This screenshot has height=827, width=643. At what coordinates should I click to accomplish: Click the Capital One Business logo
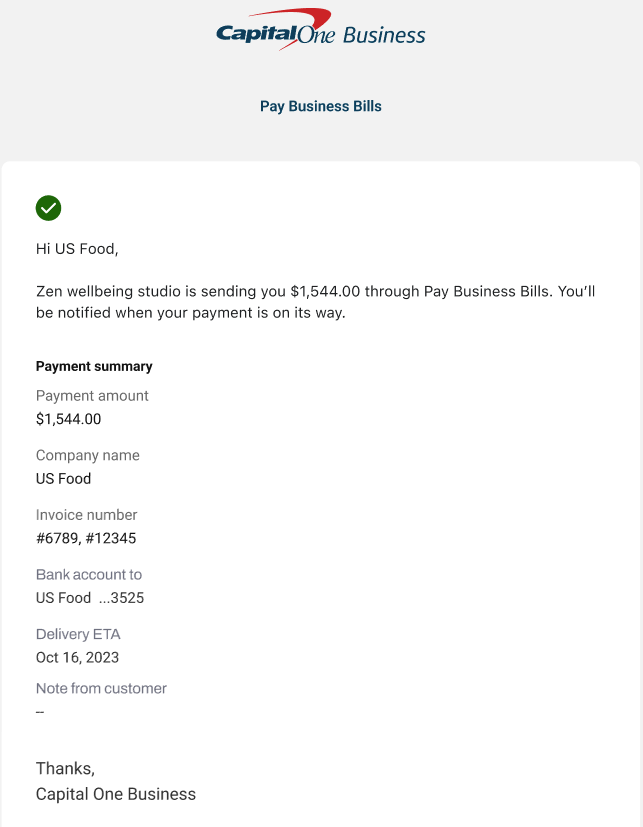[320, 31]
